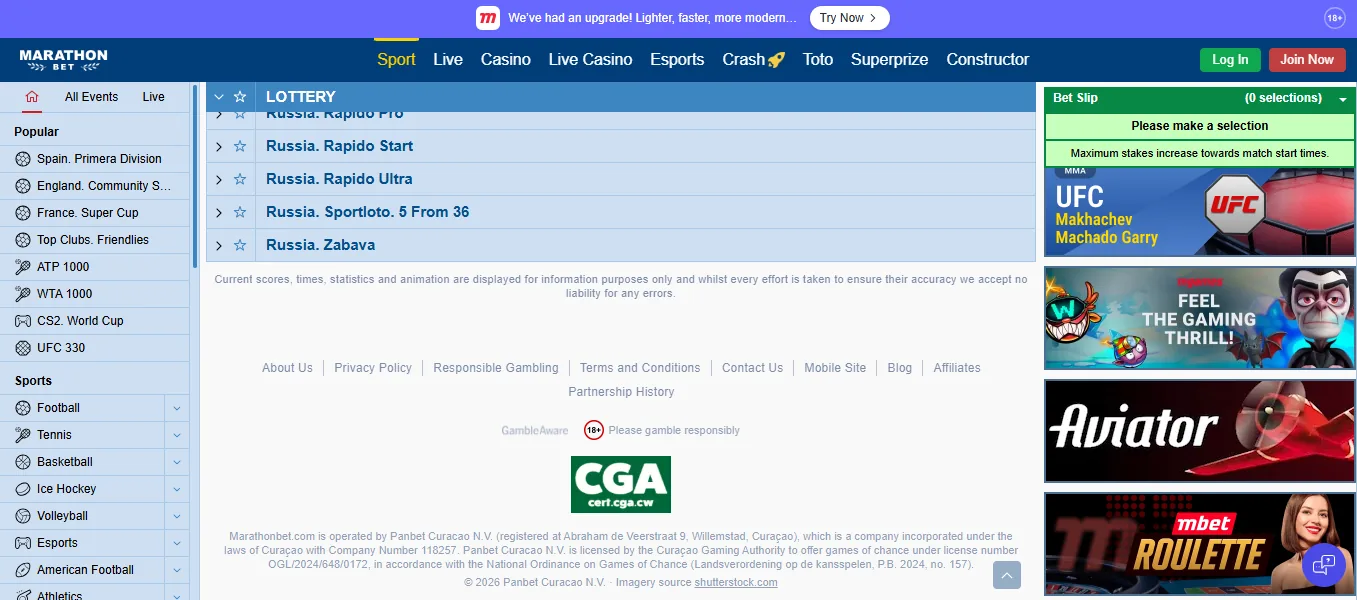Screen dimensions: 1357x600
Task: Star the Russia. Rapido Start row
Action: coord(240,146)
